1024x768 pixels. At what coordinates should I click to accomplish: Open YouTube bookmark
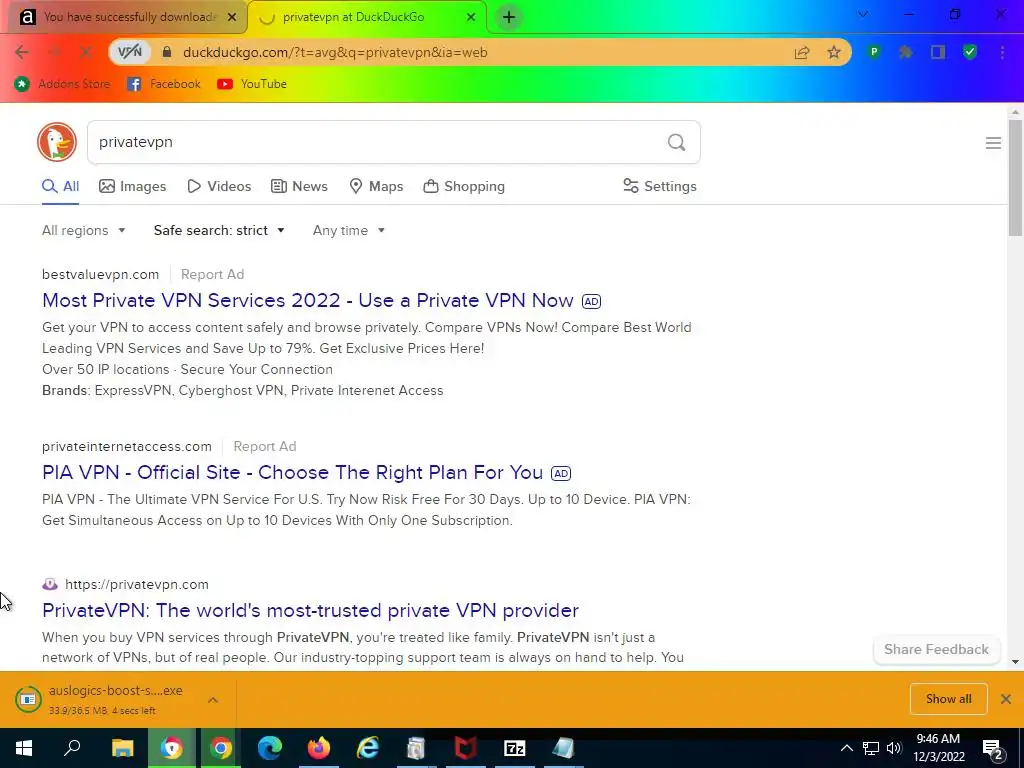(252, 84)
